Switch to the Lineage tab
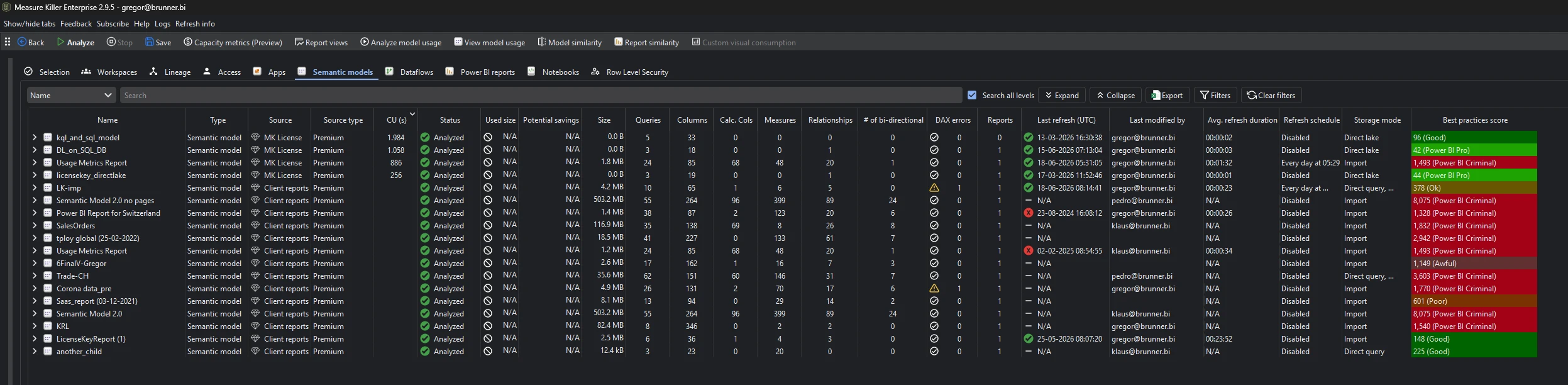 click(170, 72)
